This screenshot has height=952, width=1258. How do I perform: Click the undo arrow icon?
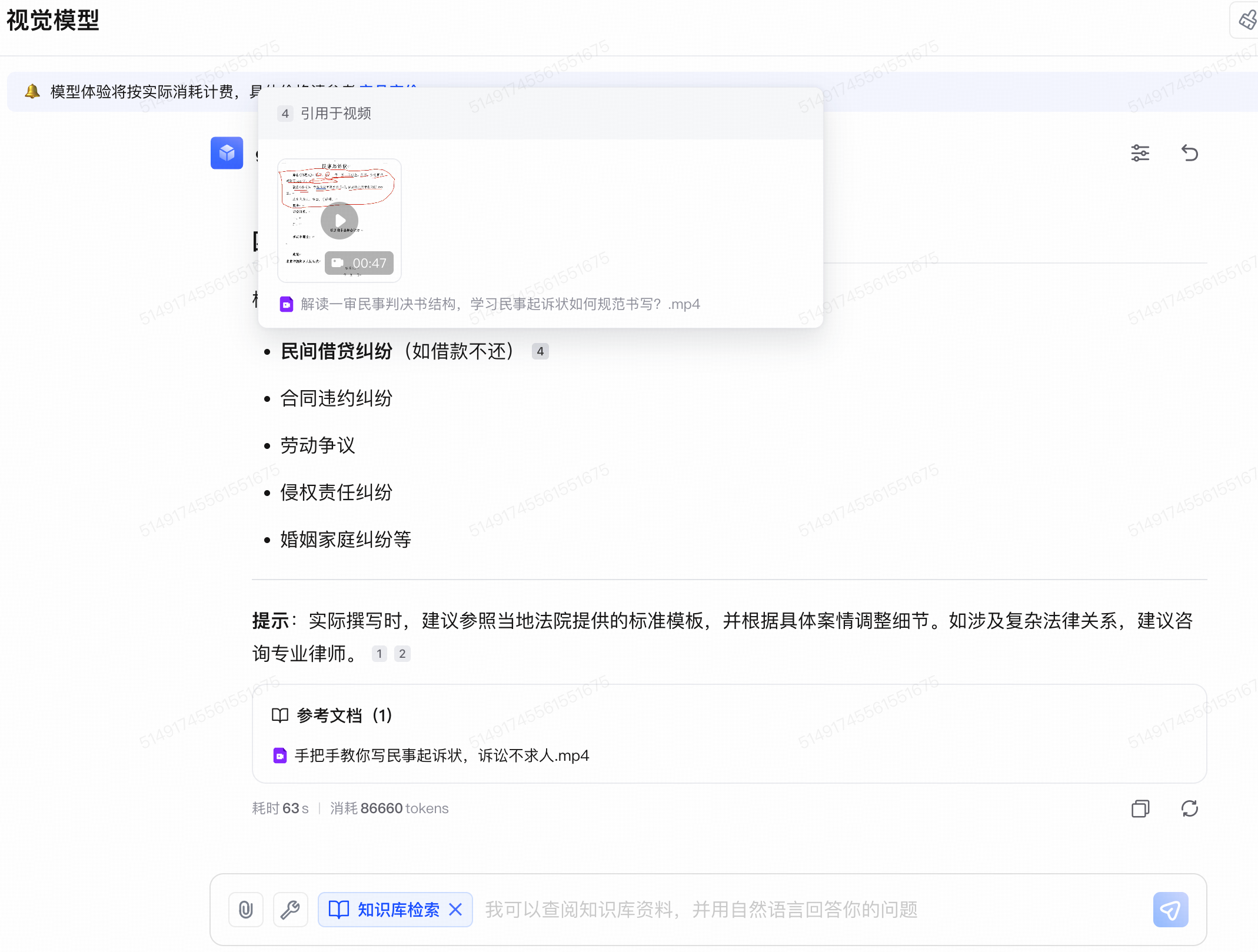(1189, 153)
